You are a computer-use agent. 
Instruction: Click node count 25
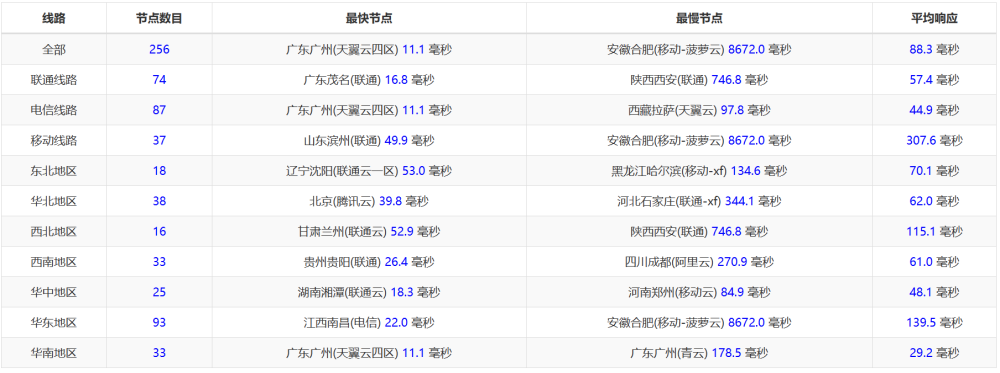pyautogui.click(x=159, y=292)
